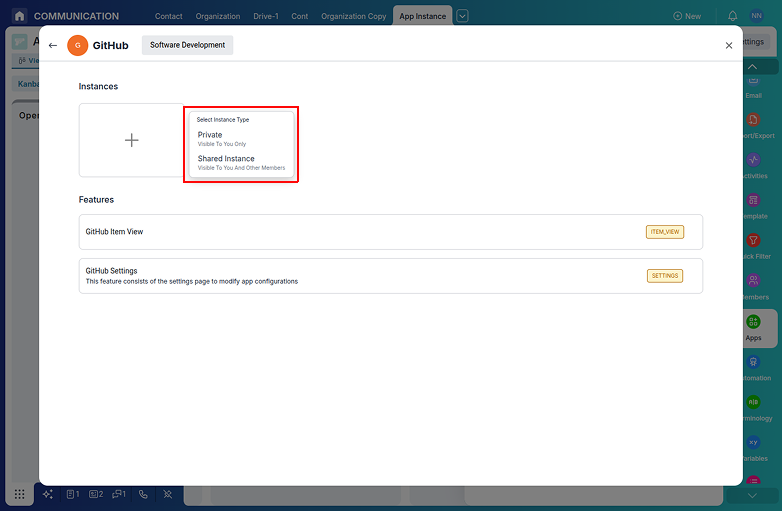Switch to the Organization tab
Viewport: 782px width, 511px height.
[x=218, y=16]
